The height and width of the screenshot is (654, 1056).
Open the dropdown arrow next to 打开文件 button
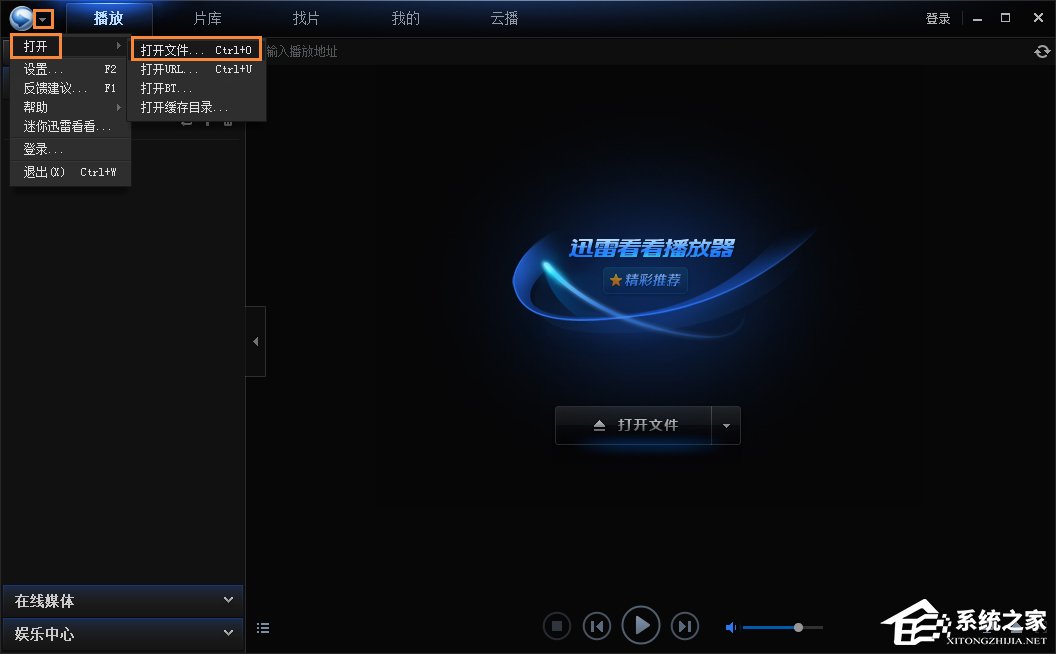pos(727,424)
